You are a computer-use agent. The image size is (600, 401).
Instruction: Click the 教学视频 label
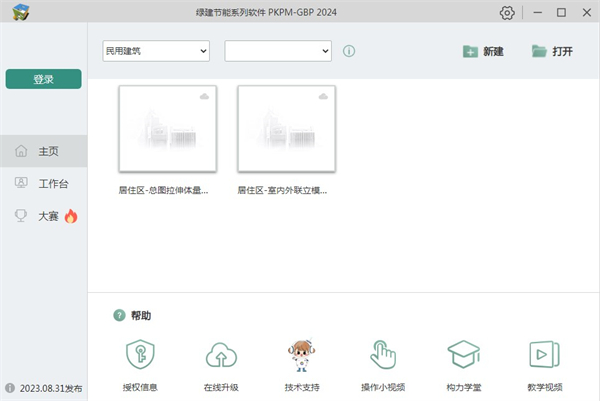(545, 387)
